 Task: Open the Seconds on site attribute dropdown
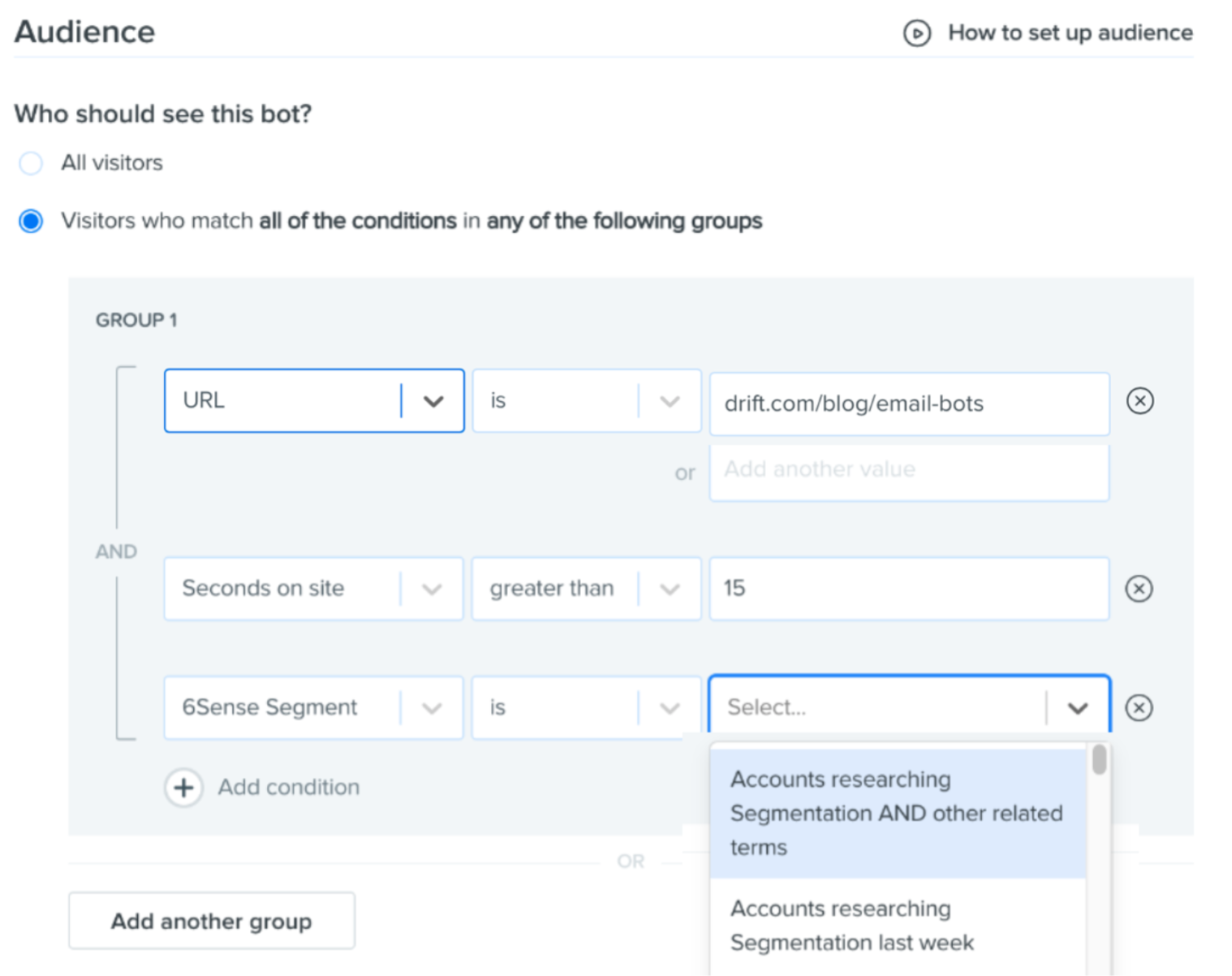pos(314,589)
